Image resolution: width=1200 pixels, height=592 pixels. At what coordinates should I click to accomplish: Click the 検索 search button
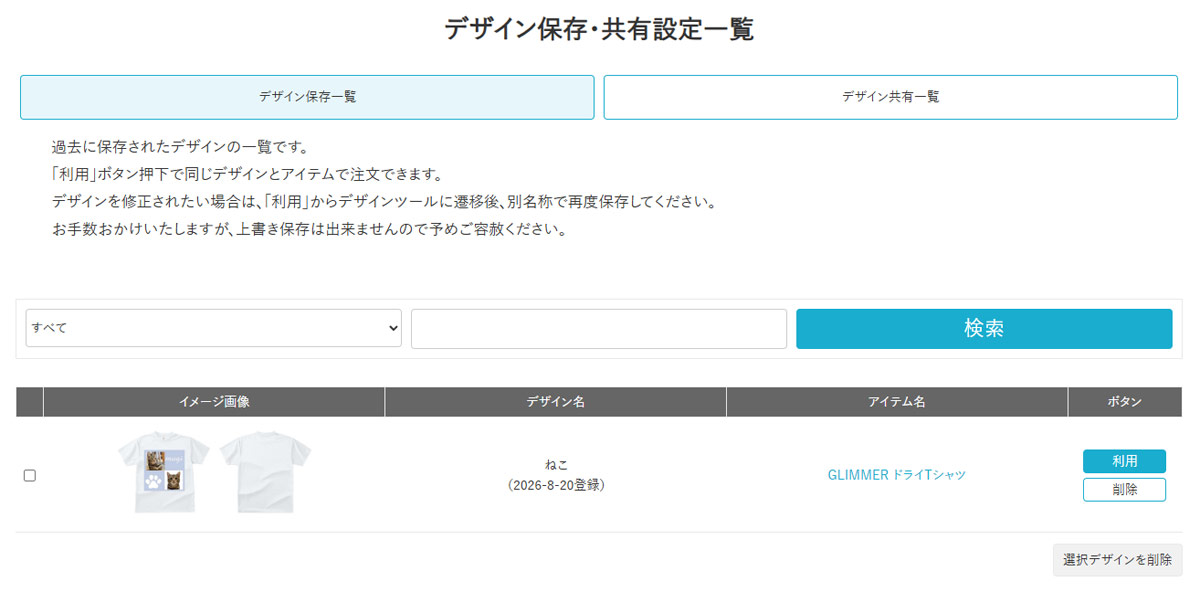984,329
